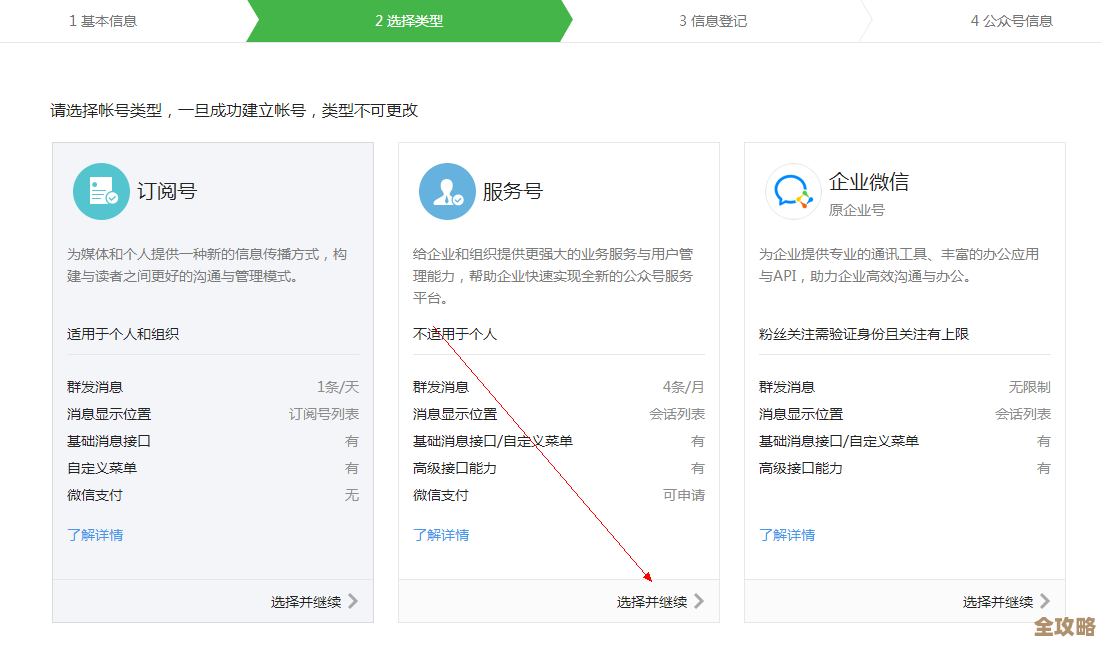Switch to step 1 基本信息
Viewport: 1101px width, 645px height.
(x=106, y=20)
